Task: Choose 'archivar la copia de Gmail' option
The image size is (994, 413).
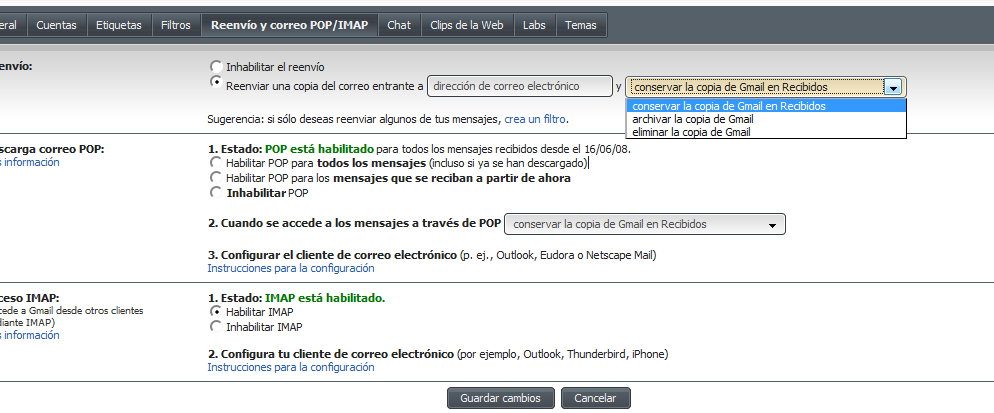Action: [x=692, y=119]
